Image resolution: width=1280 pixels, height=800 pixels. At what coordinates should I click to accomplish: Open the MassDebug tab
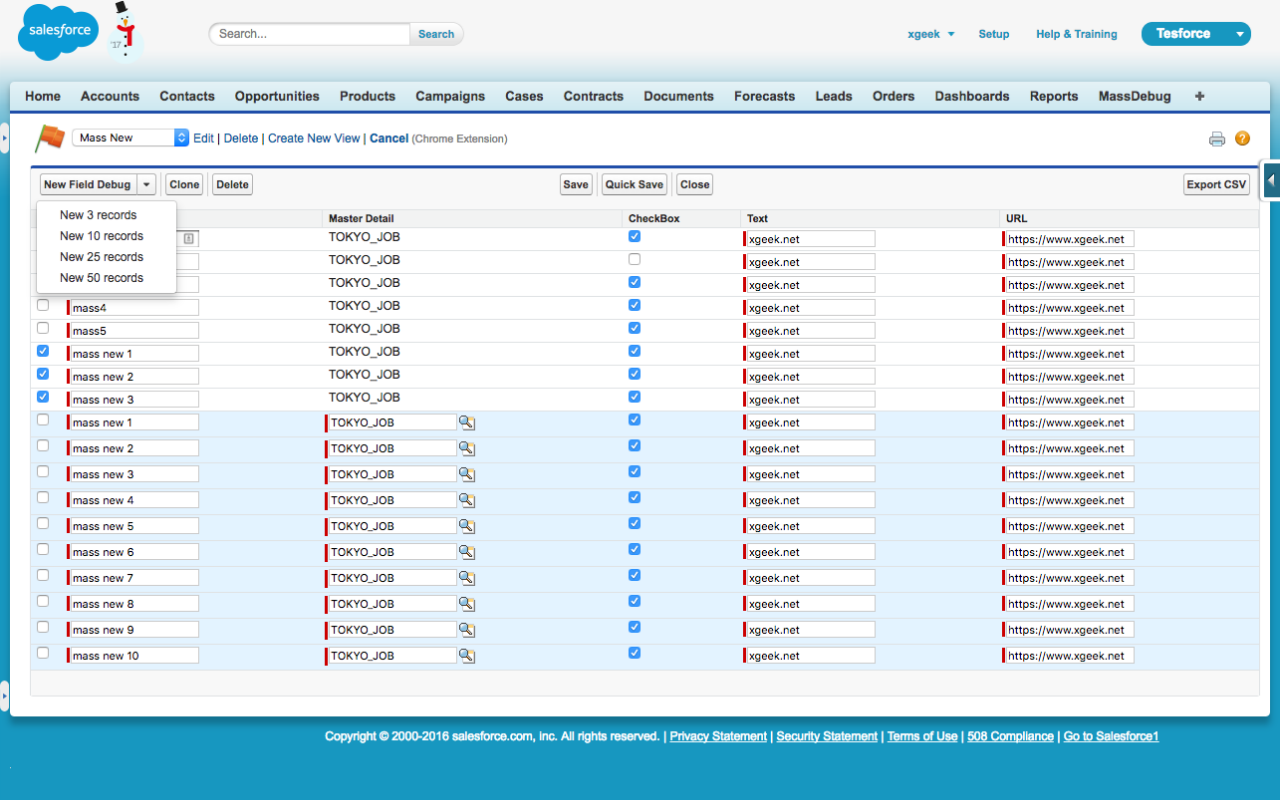click(1135, 96)
